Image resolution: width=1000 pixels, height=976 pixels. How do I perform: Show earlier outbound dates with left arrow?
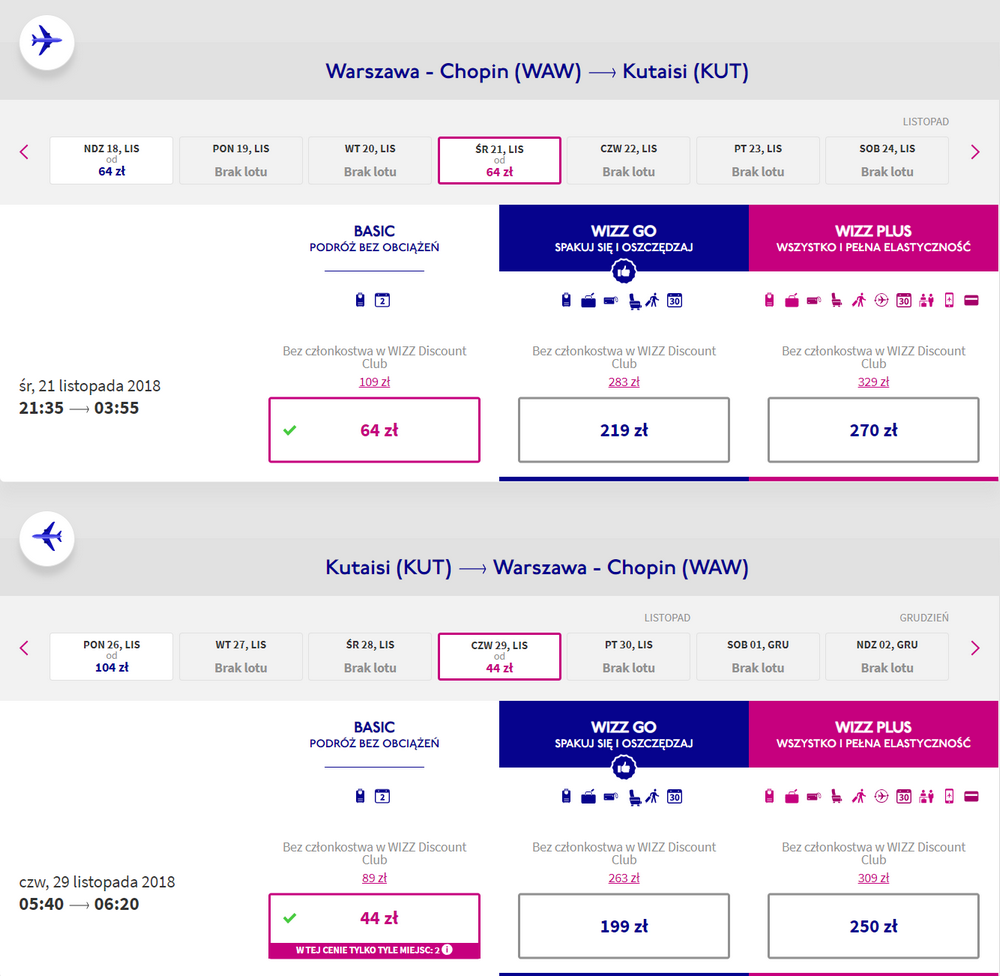(24, 152)
